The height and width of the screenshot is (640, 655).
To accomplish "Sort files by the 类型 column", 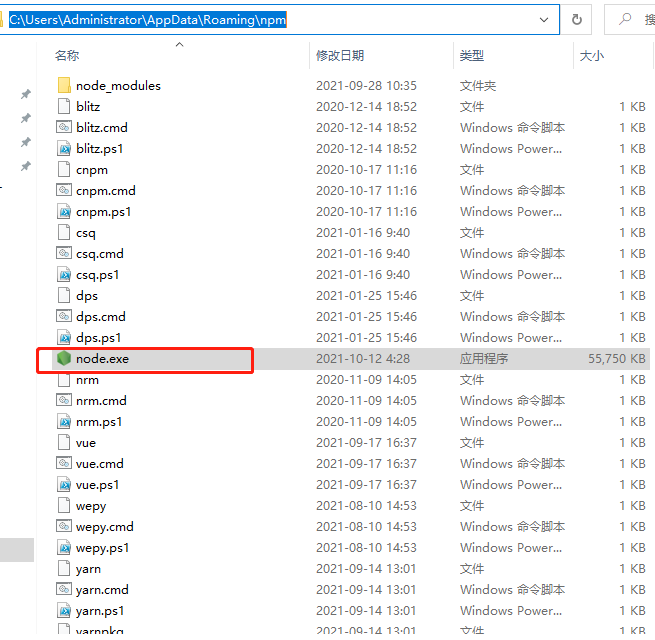I will point(472,55).
